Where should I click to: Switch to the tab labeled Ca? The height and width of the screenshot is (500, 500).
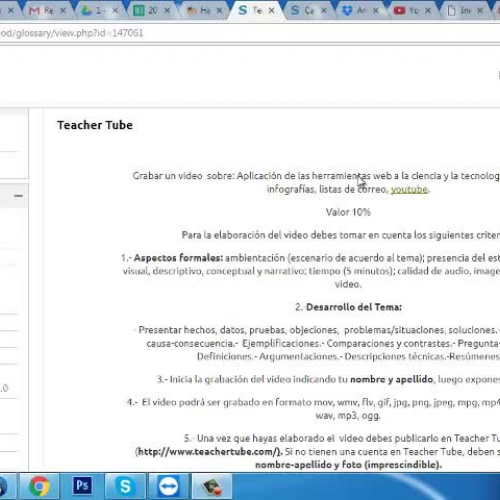click(305, 11)
